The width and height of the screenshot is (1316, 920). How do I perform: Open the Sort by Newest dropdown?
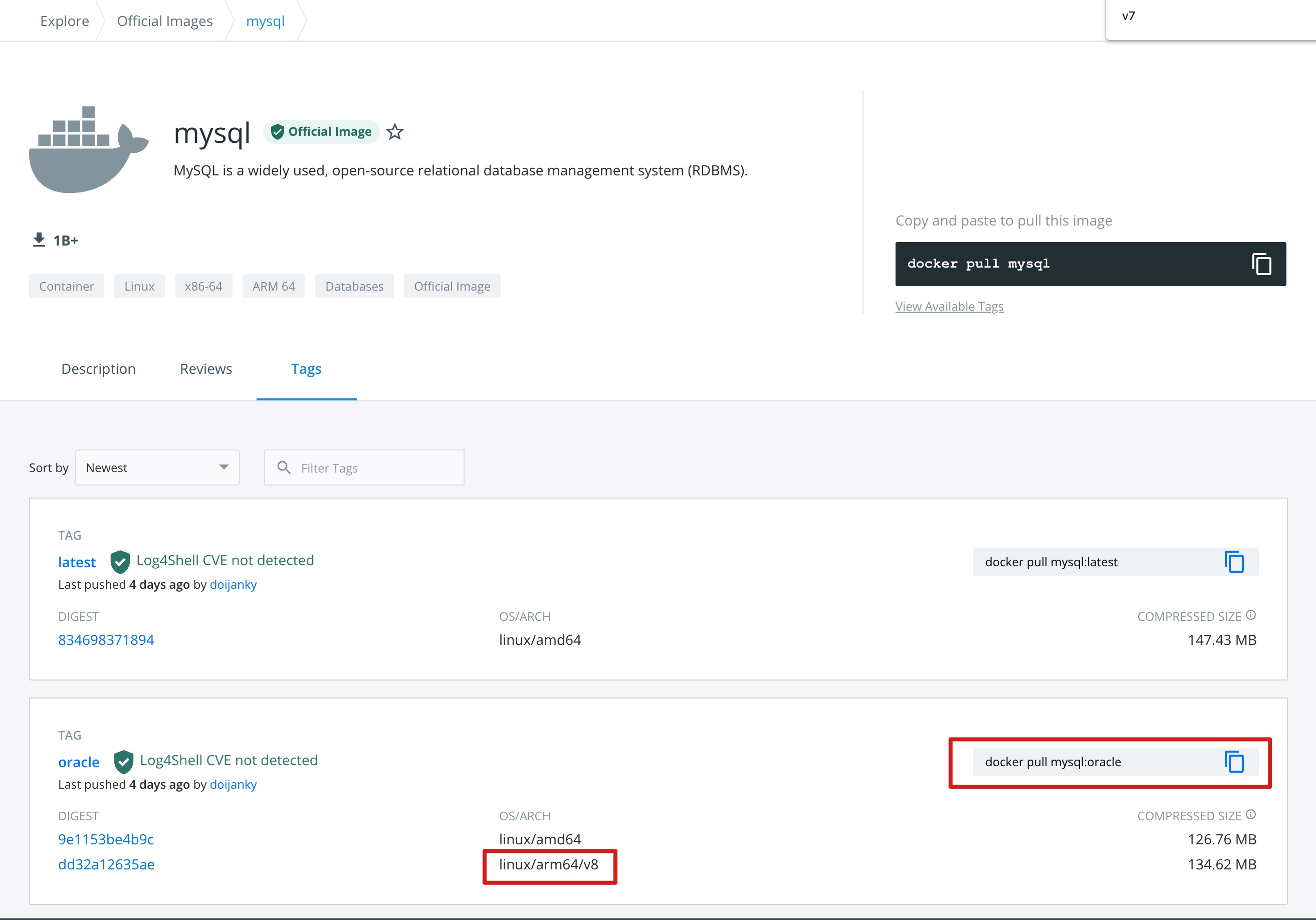point(157,468)
